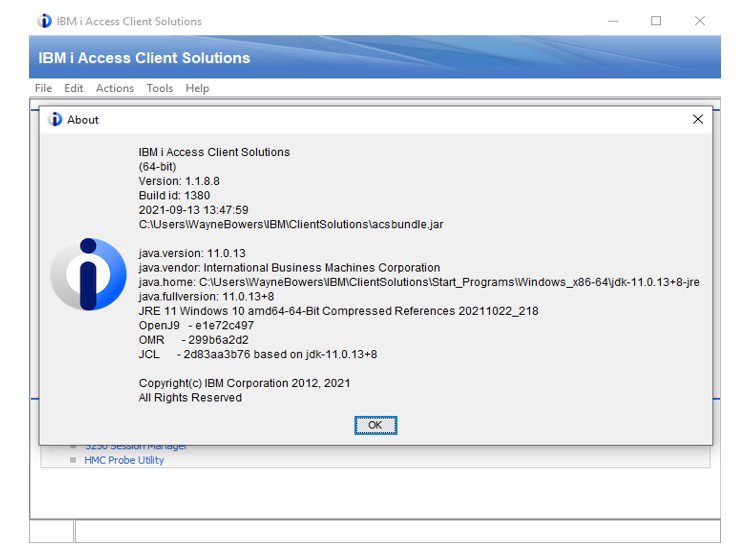
Task: Click the Copyright(c) IBM Corporation 2012, 2021 text
Action: (x=244, y=383)
